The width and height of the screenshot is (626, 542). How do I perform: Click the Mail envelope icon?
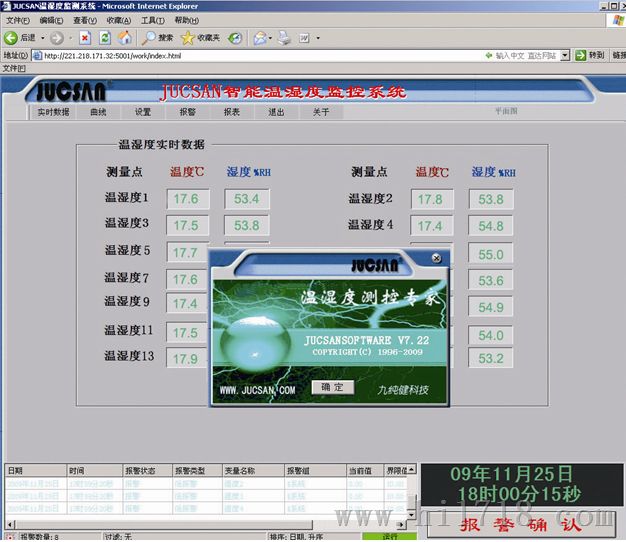(260, 38)
